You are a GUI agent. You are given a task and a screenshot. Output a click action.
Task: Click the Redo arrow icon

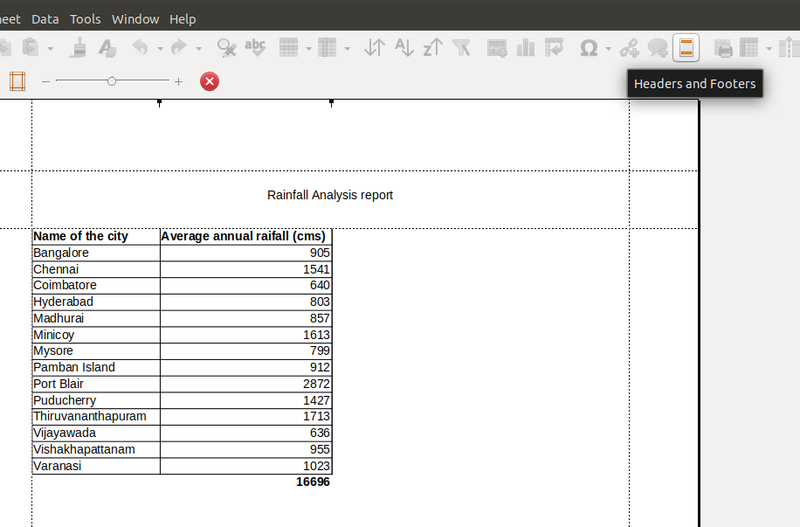pyautogui.click(x=179, y=48)
